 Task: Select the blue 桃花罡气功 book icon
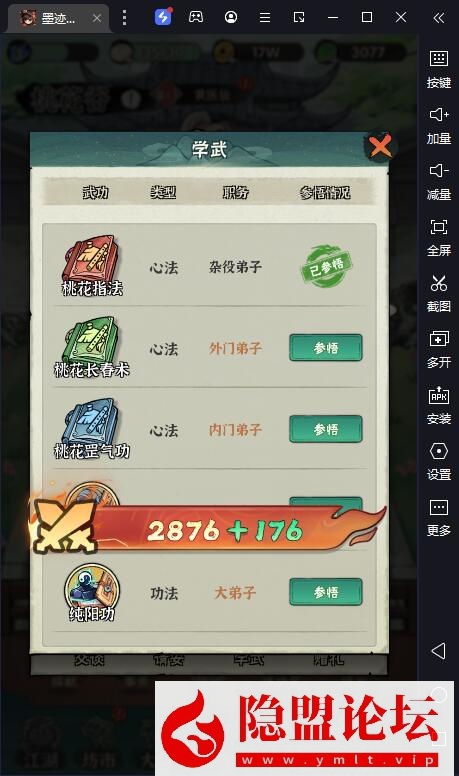[91, 423]
